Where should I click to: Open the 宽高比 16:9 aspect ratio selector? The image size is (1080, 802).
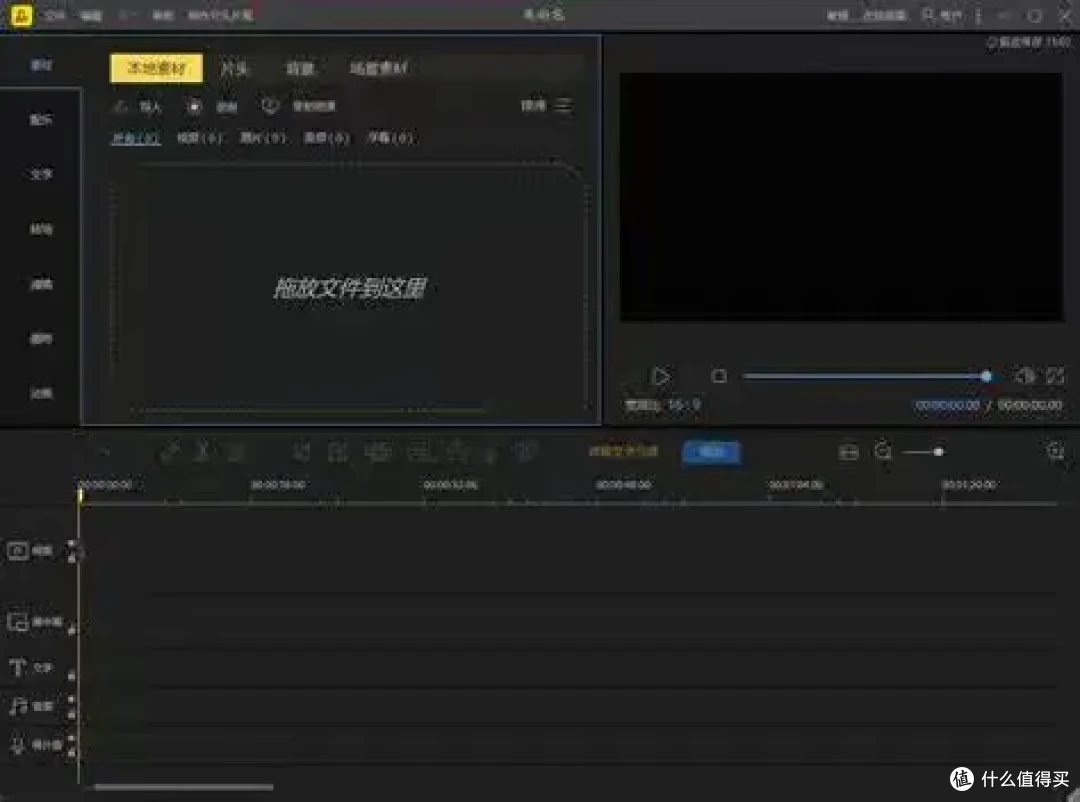point(662,405)
